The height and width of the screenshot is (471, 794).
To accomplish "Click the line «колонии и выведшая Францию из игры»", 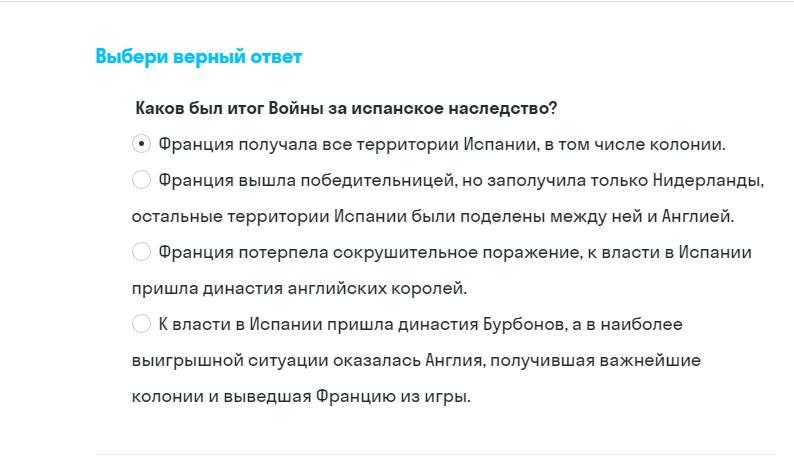I will (300, 396).
